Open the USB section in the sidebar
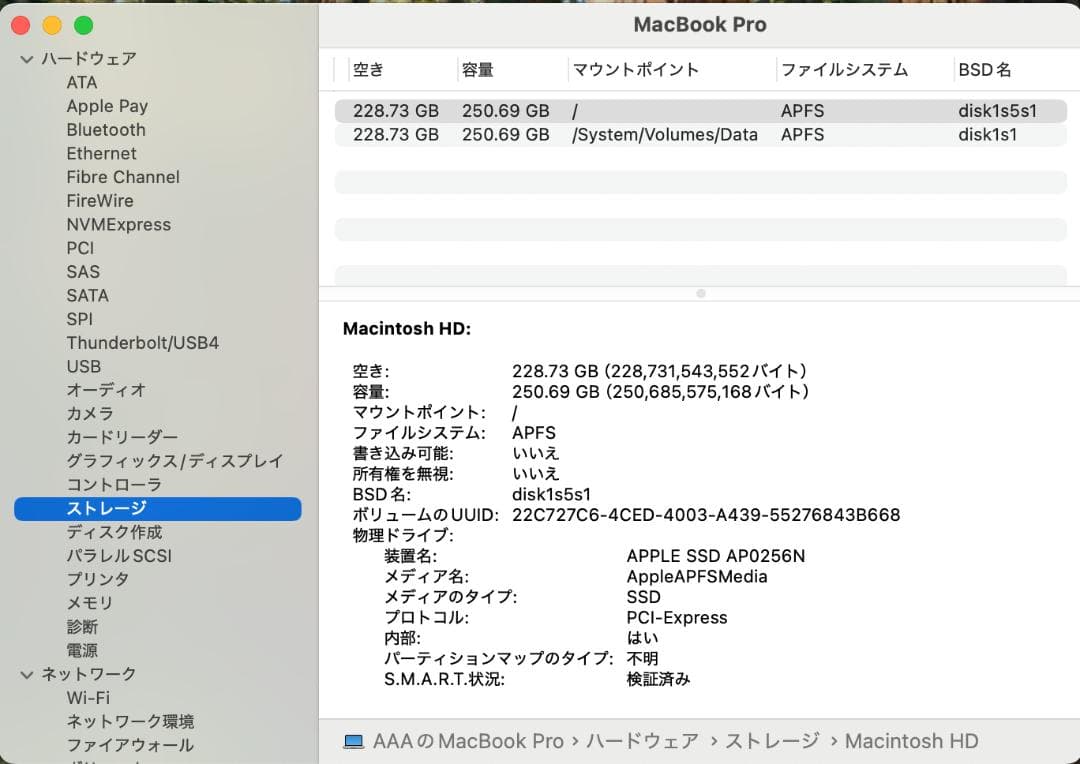 84,366
